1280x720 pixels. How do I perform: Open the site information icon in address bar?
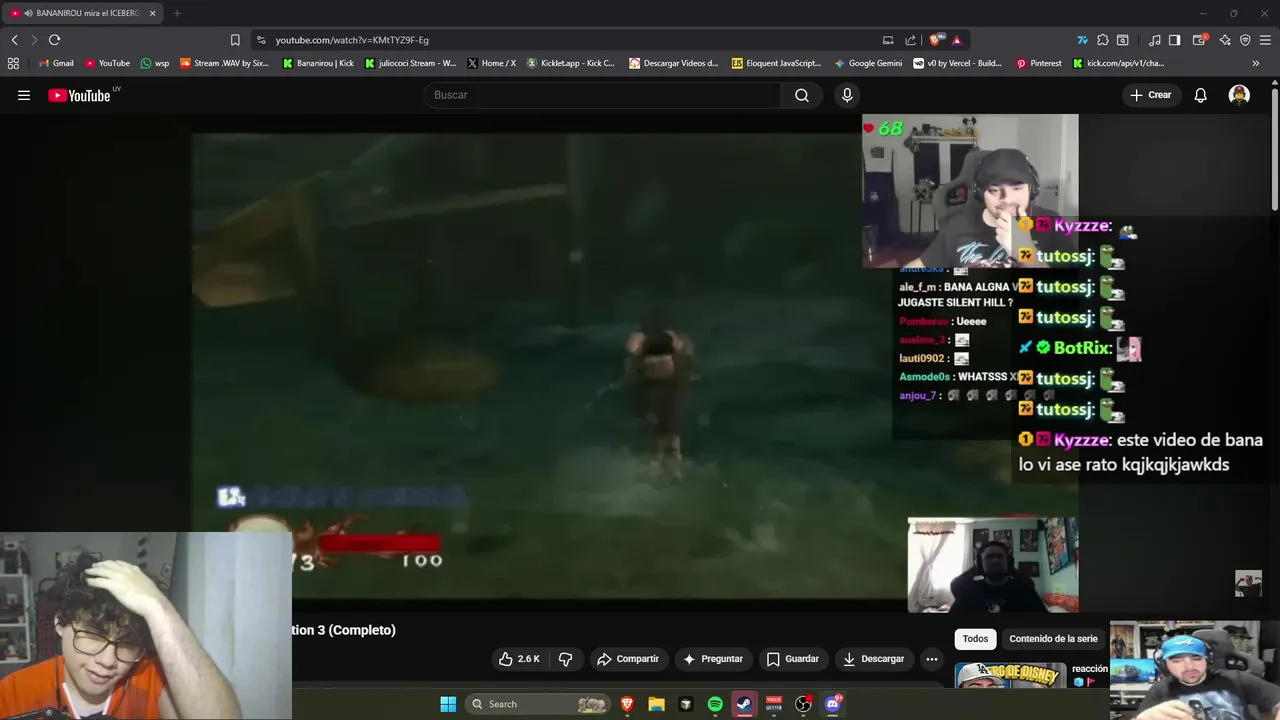click(x=261, y=40)
